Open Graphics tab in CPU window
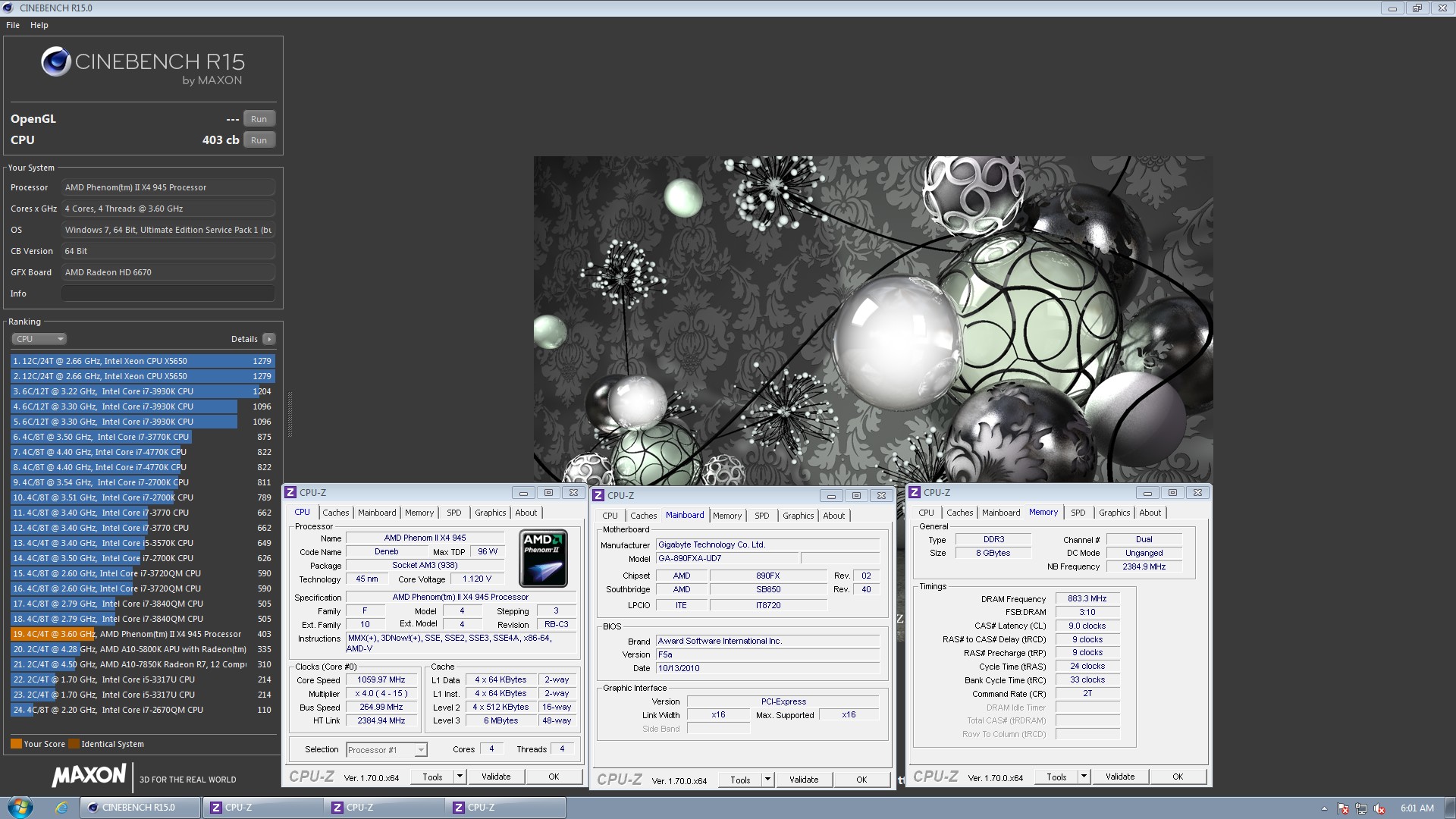Viewport: 1456px width, 819px height. (x=491, y=513)
